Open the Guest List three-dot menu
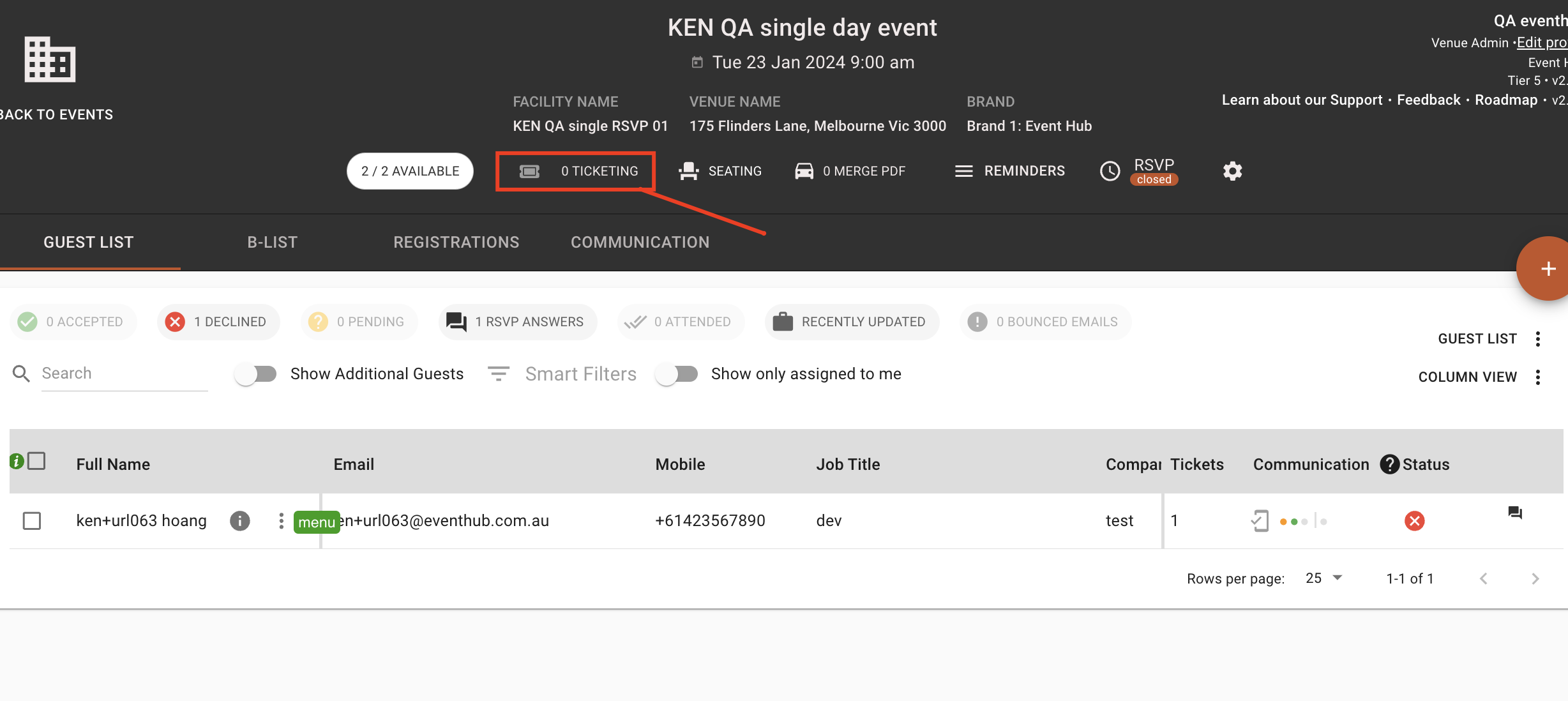This screenshot has height=701, width=1568. click(1538, 339)
